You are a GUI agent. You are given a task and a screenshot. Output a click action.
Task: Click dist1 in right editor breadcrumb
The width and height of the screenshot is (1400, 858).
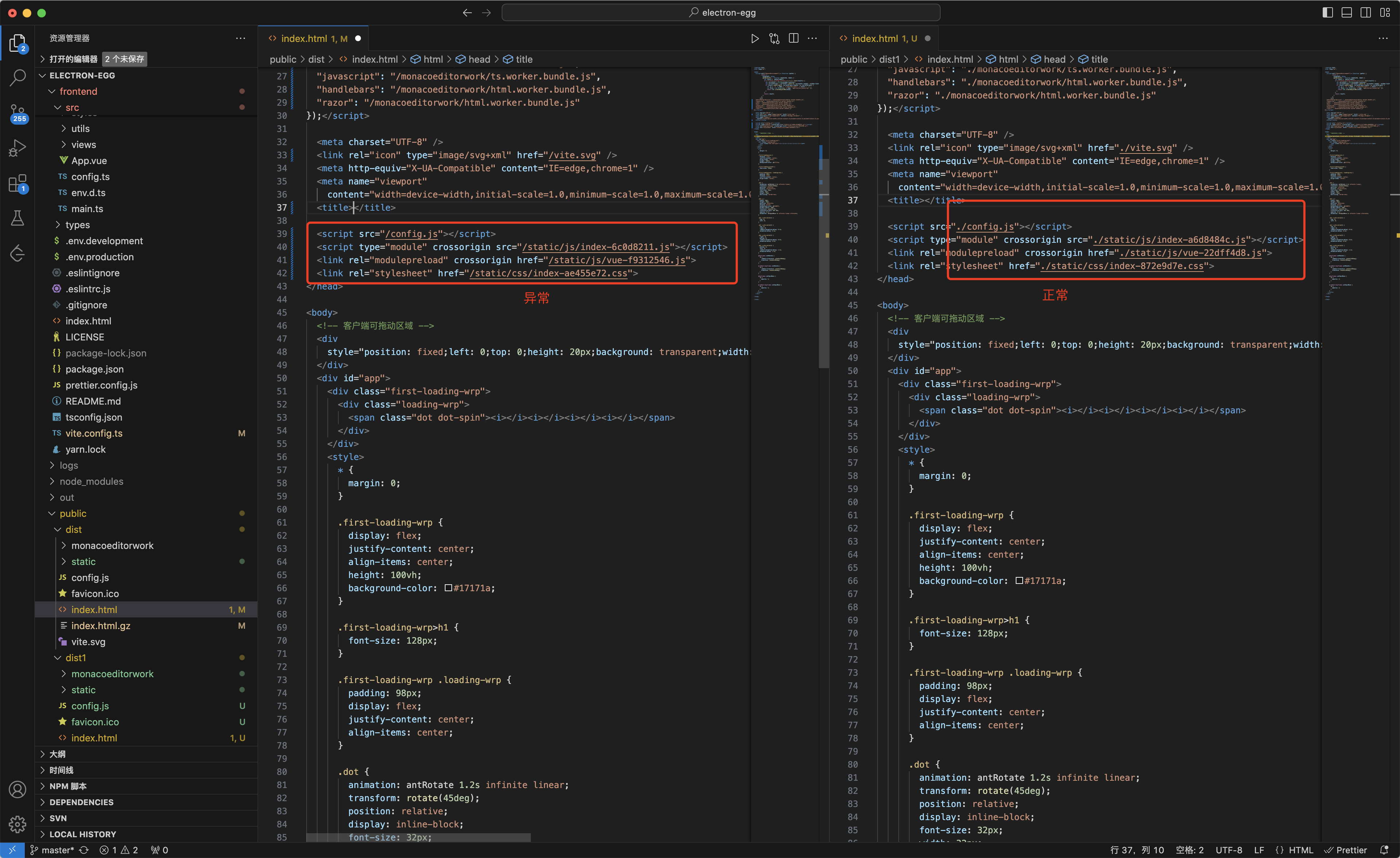(889, 59)
